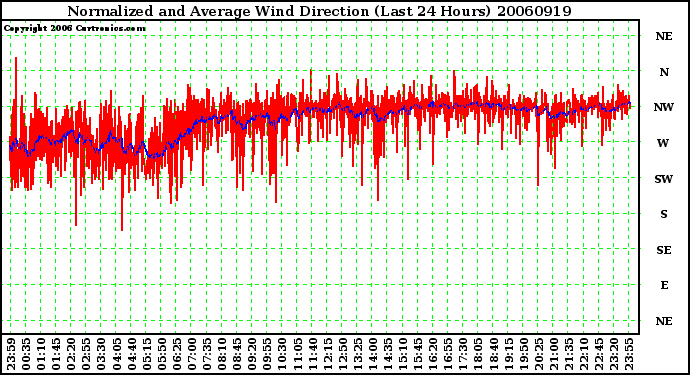Click the '02:55' time axis label
Screen dimensions: 690x375
86,354
